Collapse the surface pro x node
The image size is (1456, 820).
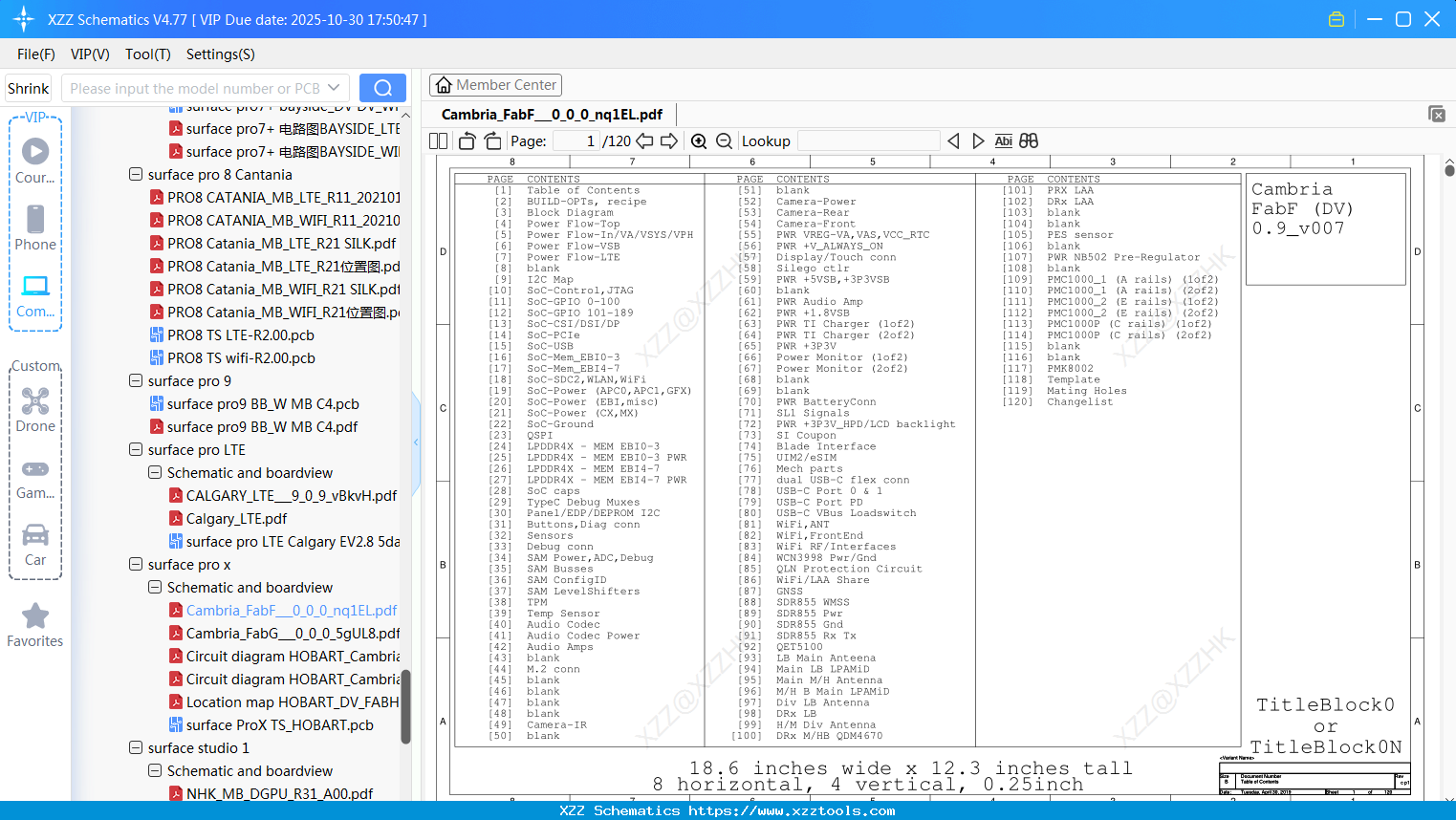(136, 565)
